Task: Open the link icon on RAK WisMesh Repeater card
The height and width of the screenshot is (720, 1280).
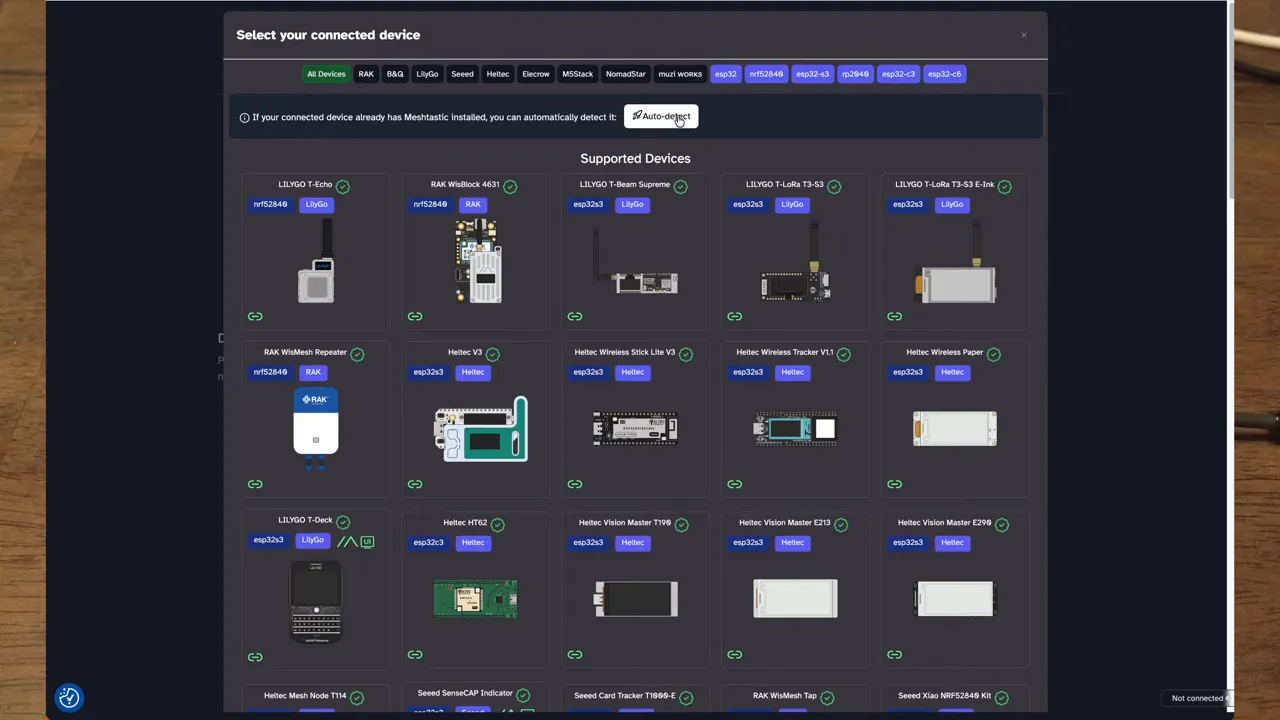Action: tap(255, 484)
